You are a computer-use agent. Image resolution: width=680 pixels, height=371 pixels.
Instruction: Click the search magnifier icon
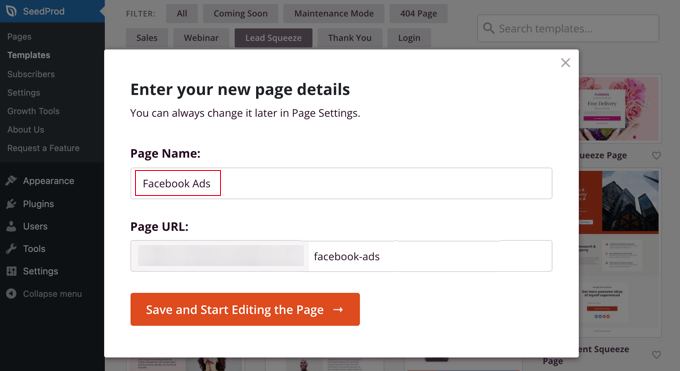[488, 28]
